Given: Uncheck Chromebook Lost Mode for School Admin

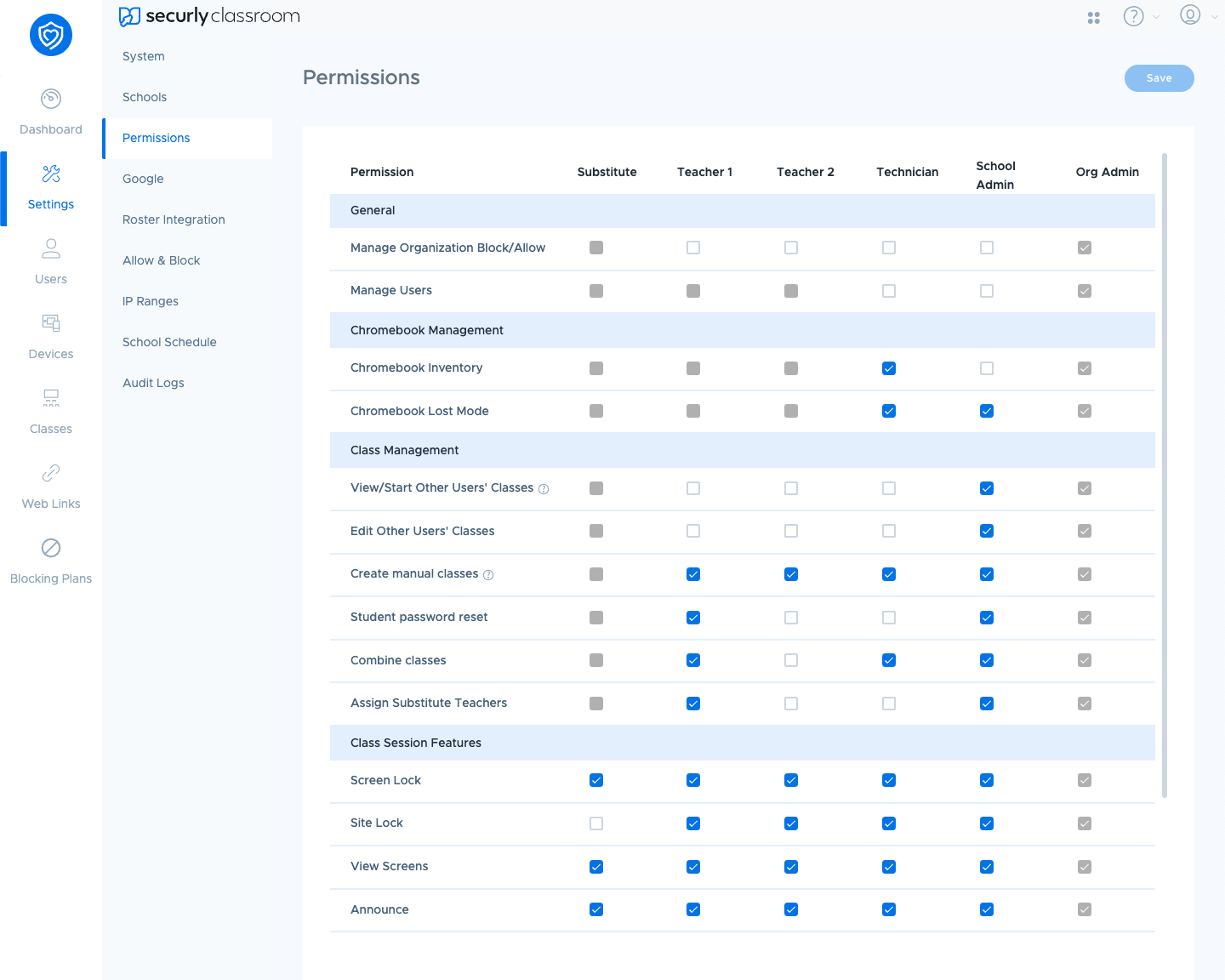Looking at the screenshot, I should point(987,411).
